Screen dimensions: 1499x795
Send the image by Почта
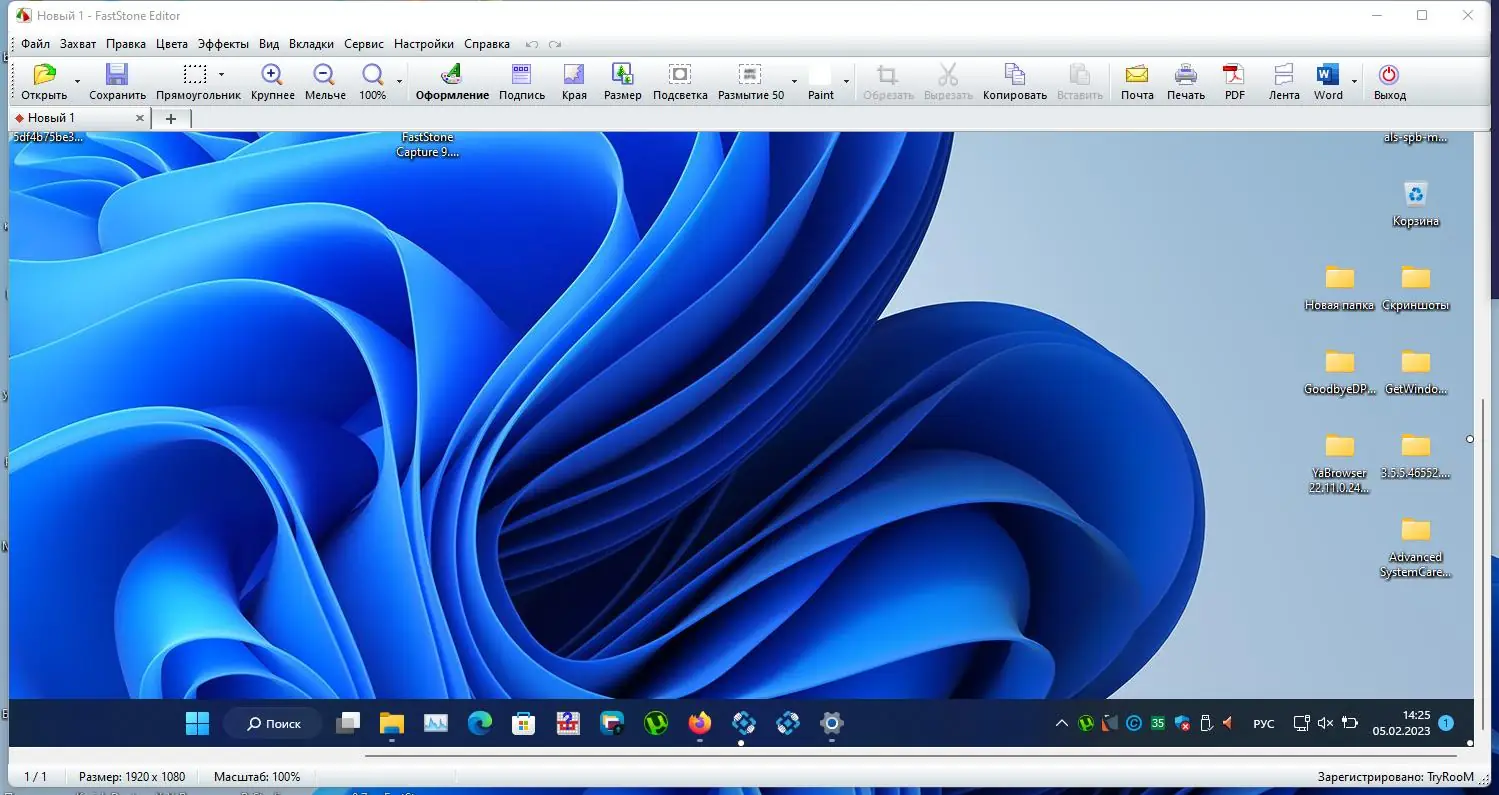[1137, 75]
